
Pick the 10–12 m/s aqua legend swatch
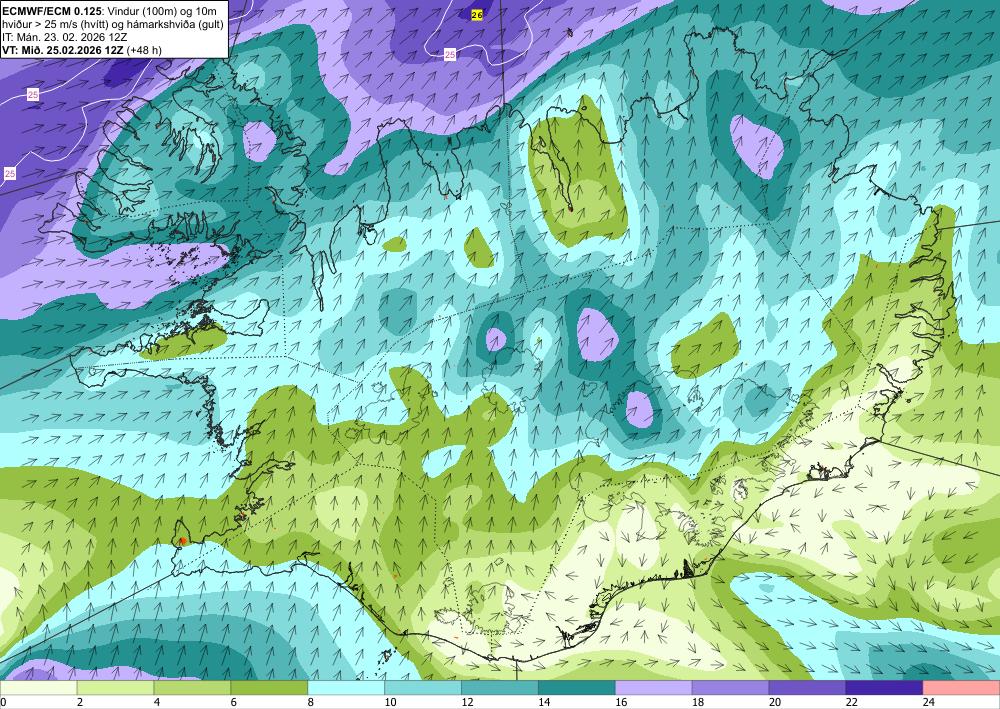coord(423,687)
